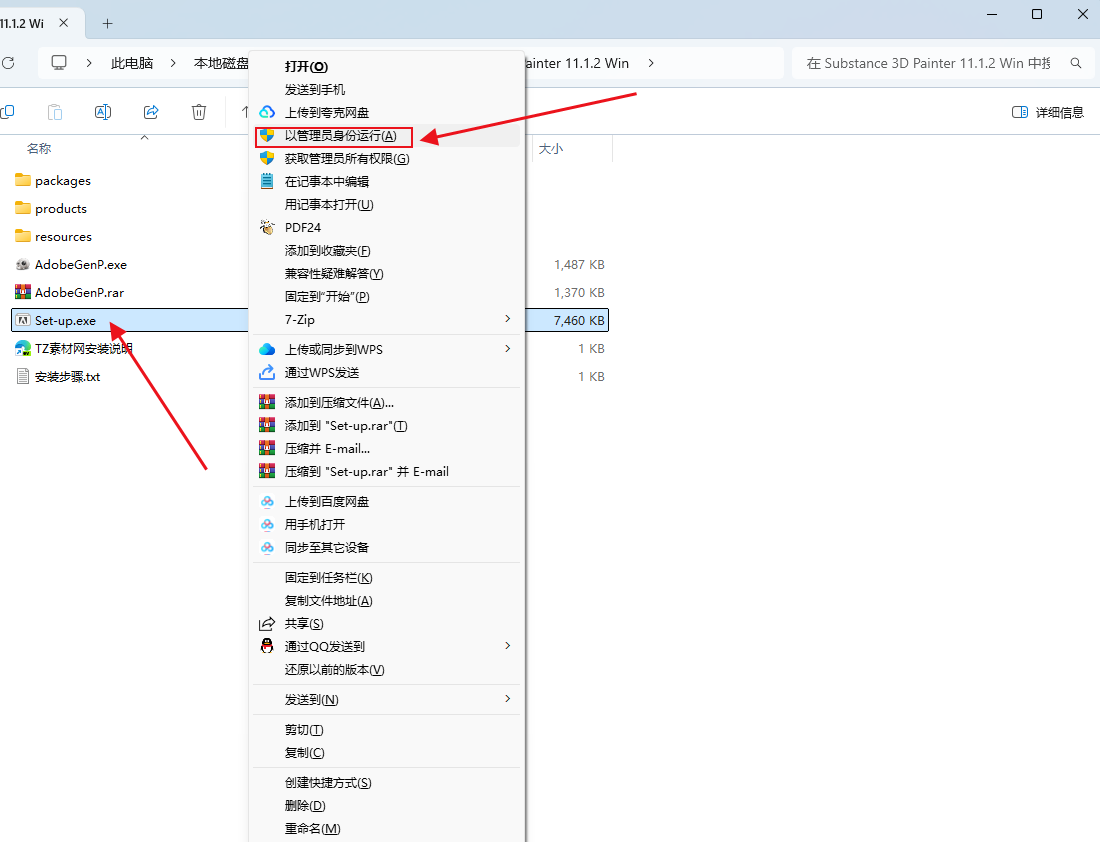Choose 固定到任务栏(K) menu entry
This screenshot has width=1100, height=842.
click(x=387, y=577)
